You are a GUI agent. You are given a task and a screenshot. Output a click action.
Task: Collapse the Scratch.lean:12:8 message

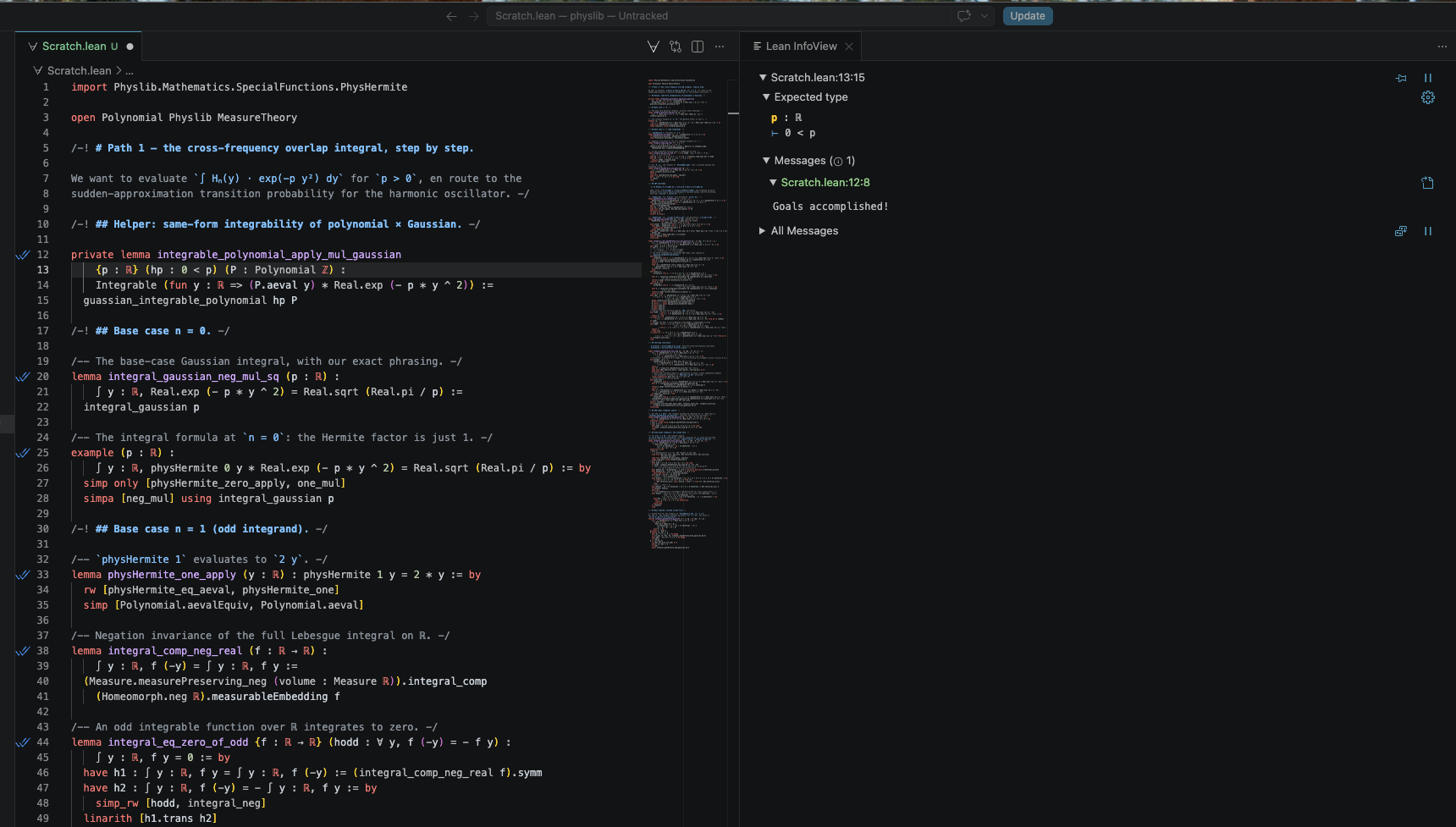773,183
